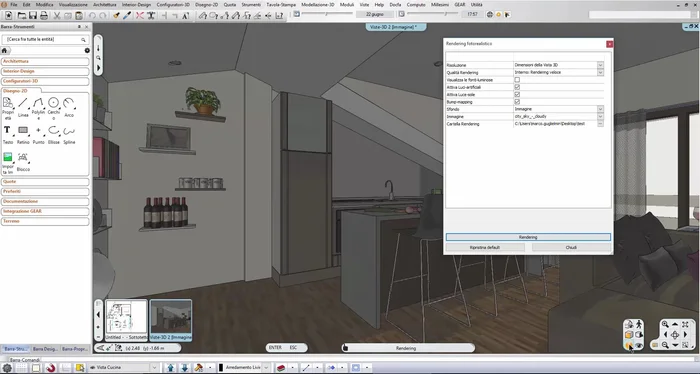Select the Testo text tool

(x=8, y=134)
